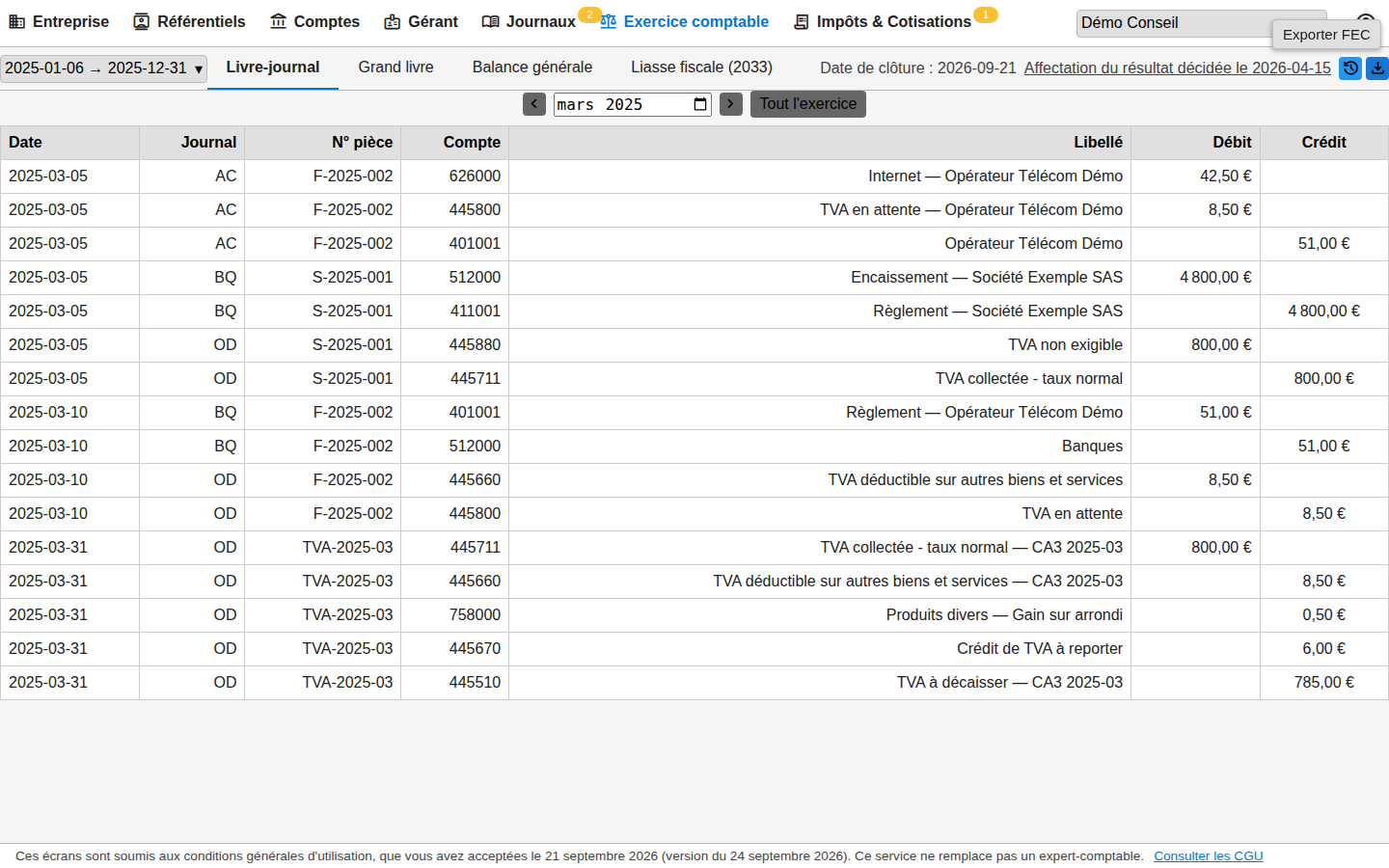1389x868 pixels.
Task: Click the Crédit de TVA à reporter label
Action: click(1040, 649)
